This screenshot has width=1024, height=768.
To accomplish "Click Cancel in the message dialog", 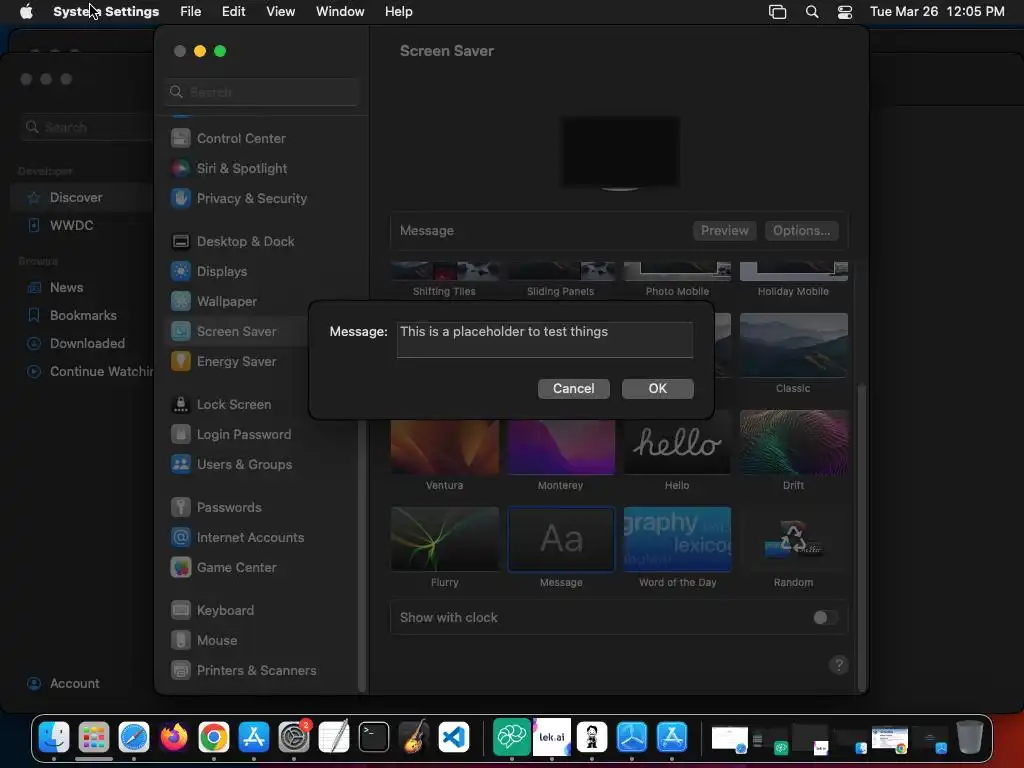I will point(573,389).
